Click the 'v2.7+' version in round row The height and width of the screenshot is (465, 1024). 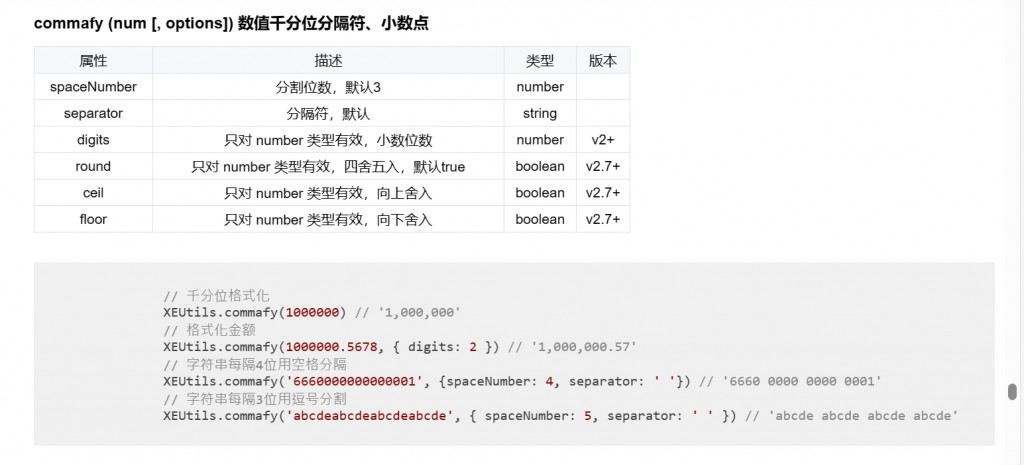[x=603, y=167]
